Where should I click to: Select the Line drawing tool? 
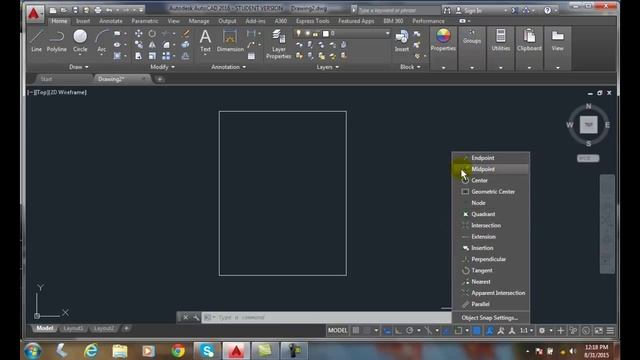tap(36, 40)
